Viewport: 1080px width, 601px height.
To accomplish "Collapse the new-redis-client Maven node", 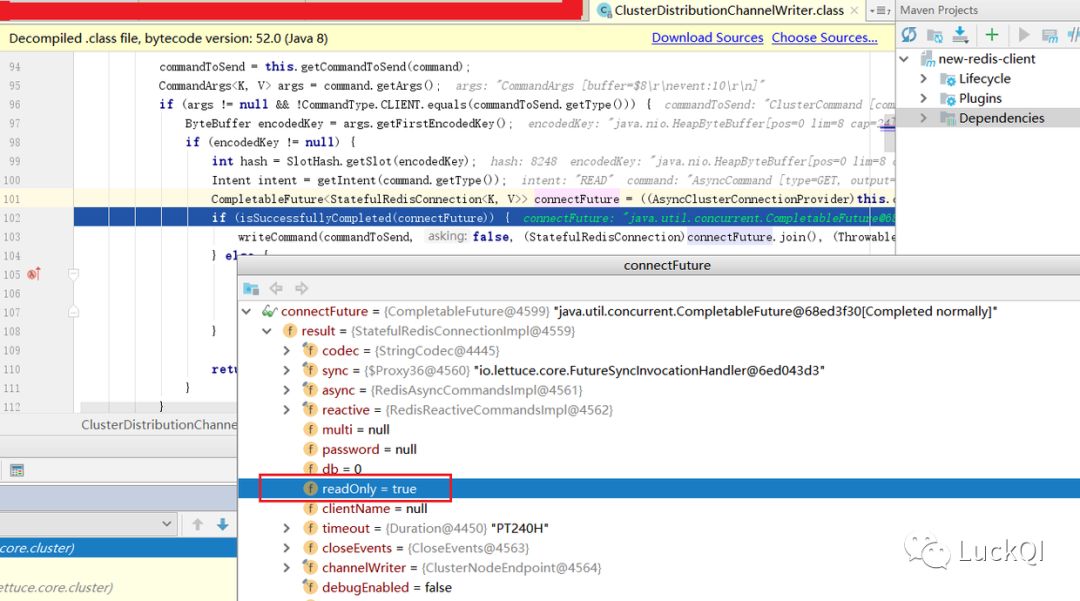I will [904, 59].
